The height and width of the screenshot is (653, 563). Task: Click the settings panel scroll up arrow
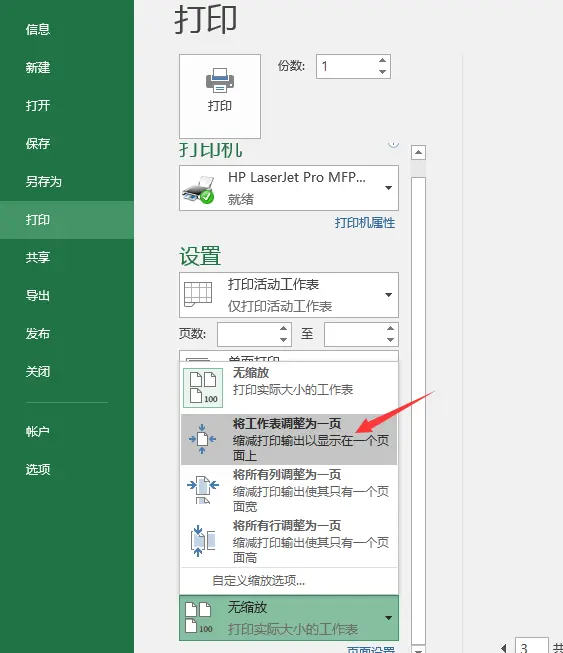tap(418, 152)
